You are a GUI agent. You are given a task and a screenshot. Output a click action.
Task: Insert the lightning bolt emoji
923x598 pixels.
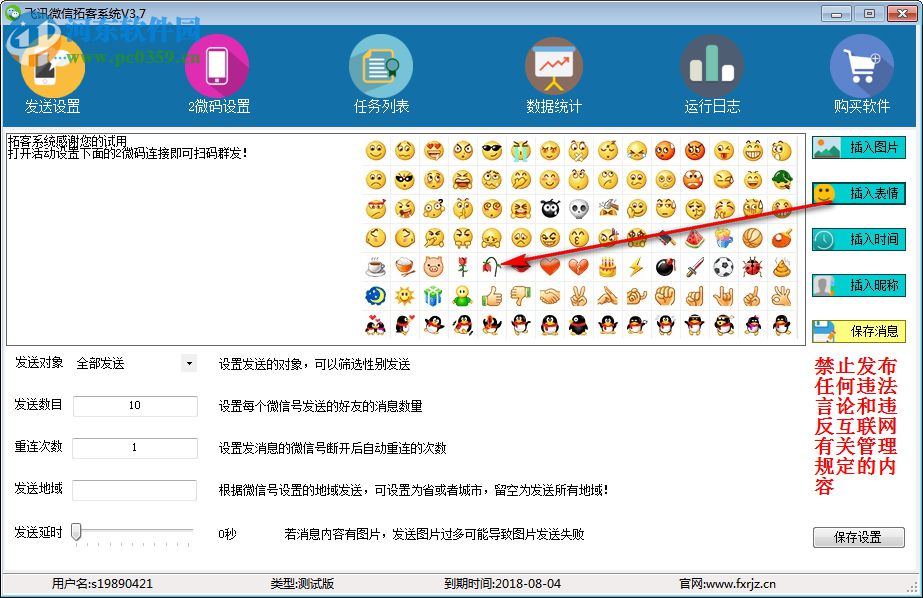(x=636, y=267)
